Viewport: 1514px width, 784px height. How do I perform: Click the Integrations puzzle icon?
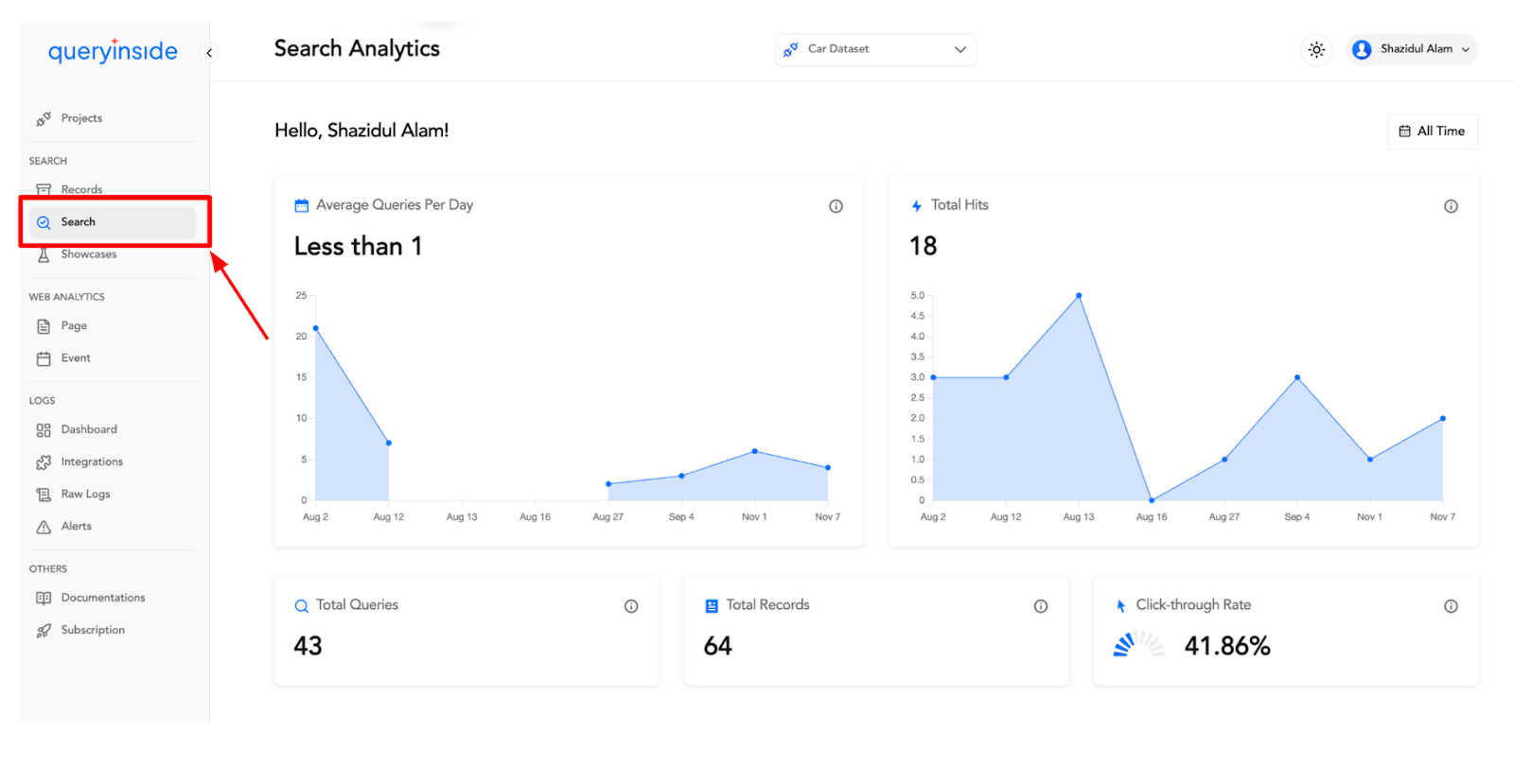[44, 462]
